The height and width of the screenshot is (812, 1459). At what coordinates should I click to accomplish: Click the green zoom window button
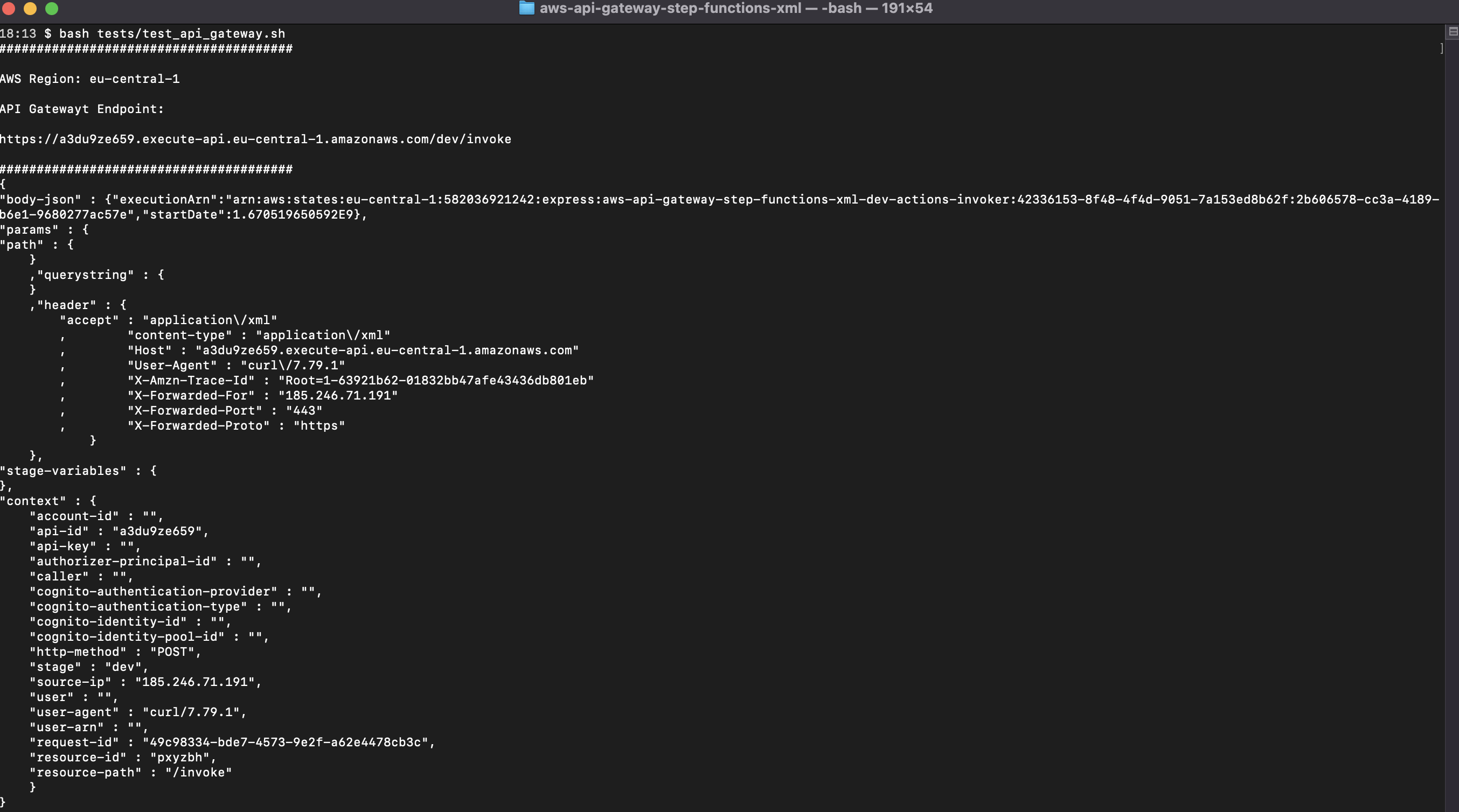click(x=52, y=8)
